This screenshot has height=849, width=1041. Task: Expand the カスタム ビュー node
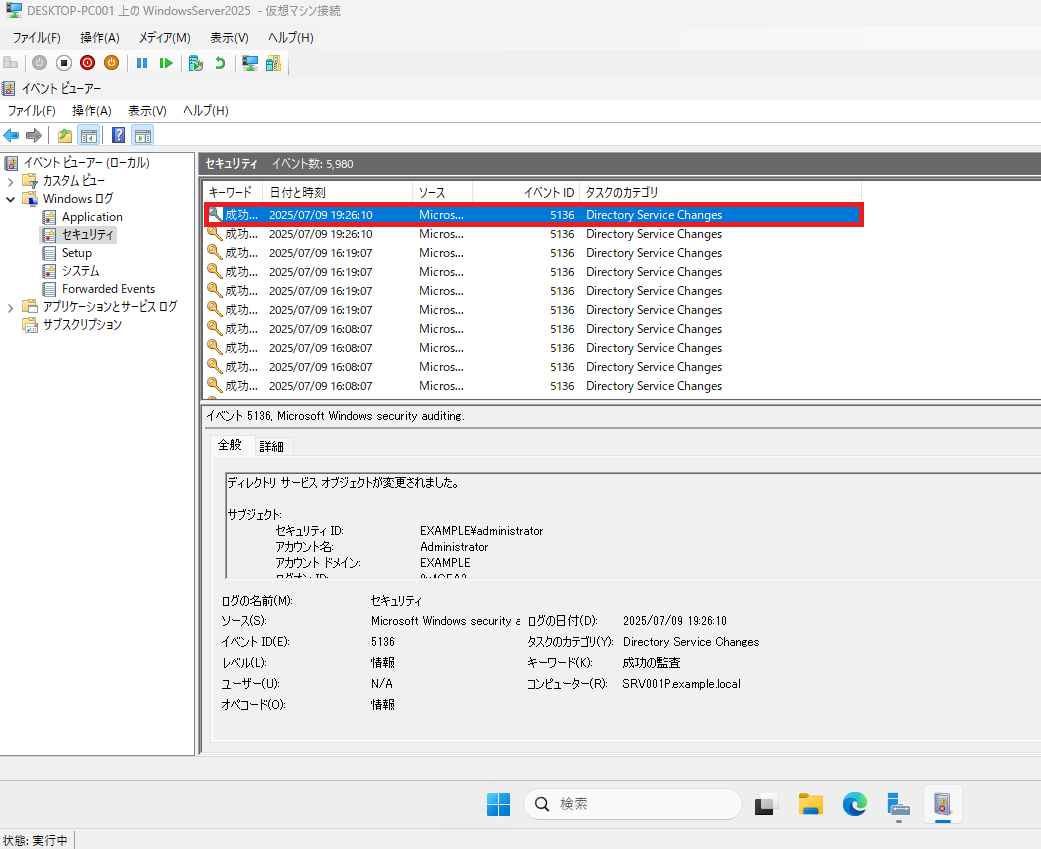tap(10, 181)
